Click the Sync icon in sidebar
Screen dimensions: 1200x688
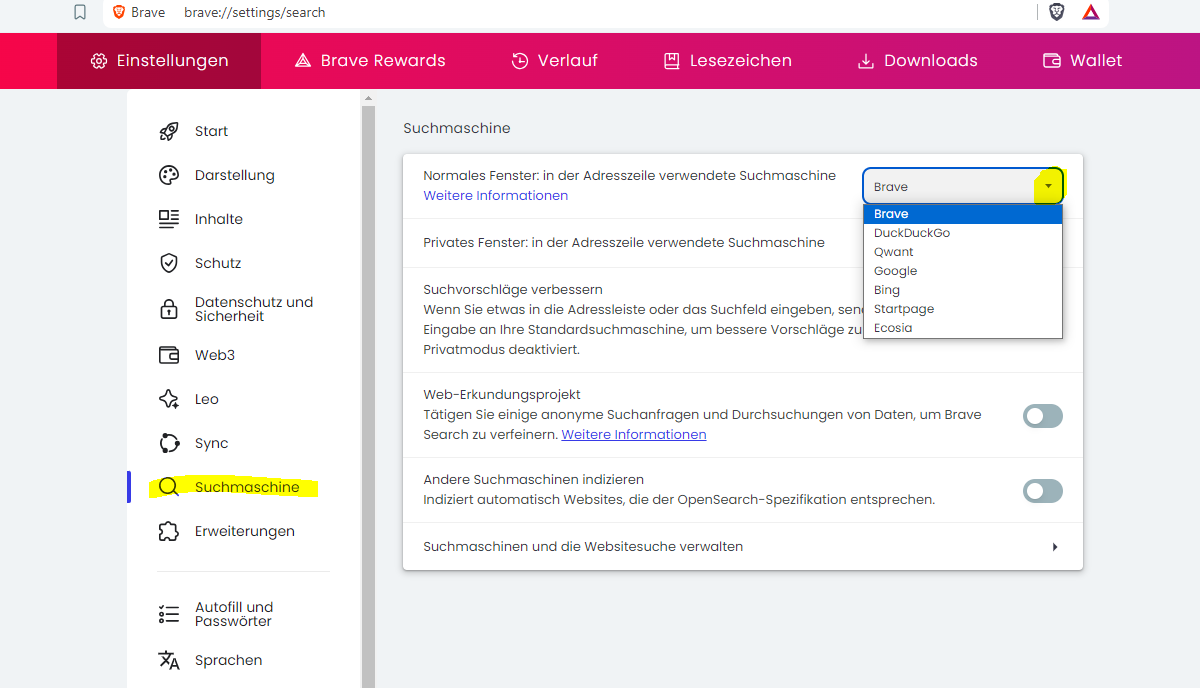click(169, 443)
